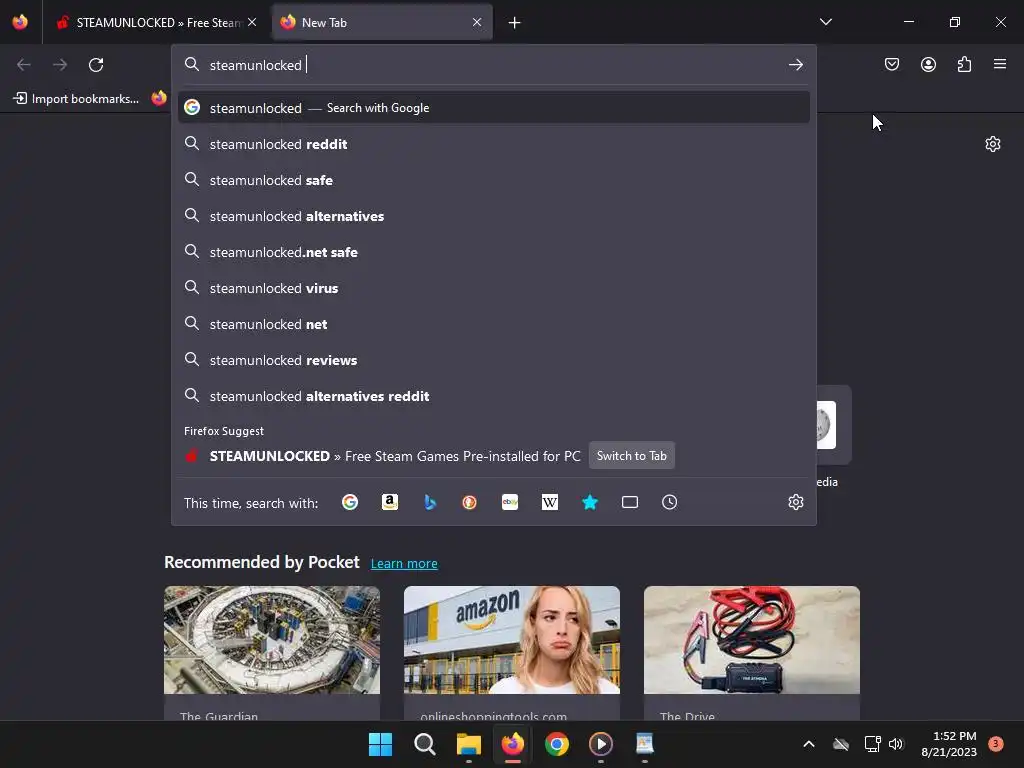Open the media player taskbar icon
1024x768 pixels.
pos(601,744)
